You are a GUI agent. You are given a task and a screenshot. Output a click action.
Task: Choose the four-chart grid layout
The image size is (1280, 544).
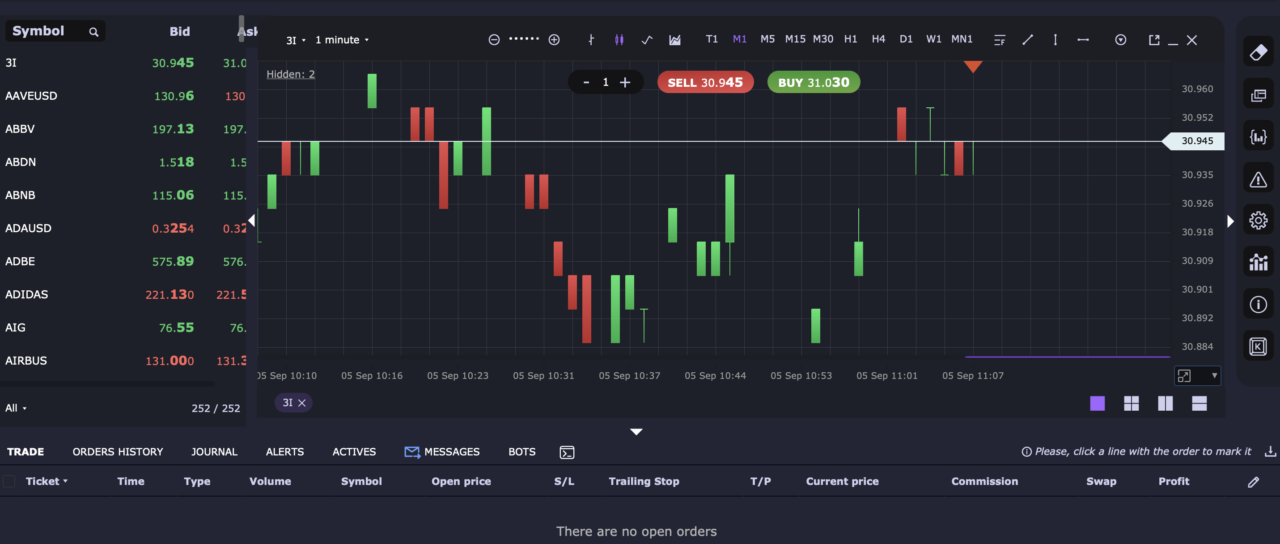coord(1131,403)
